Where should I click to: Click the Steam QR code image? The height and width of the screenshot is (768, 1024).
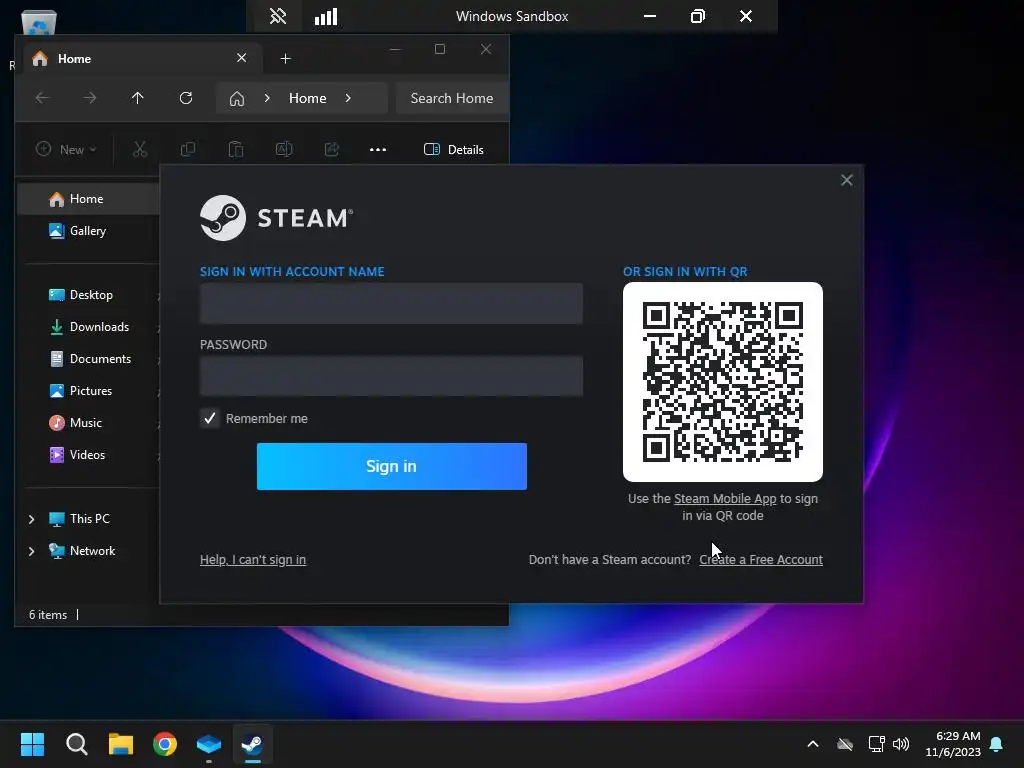point(723,382)
